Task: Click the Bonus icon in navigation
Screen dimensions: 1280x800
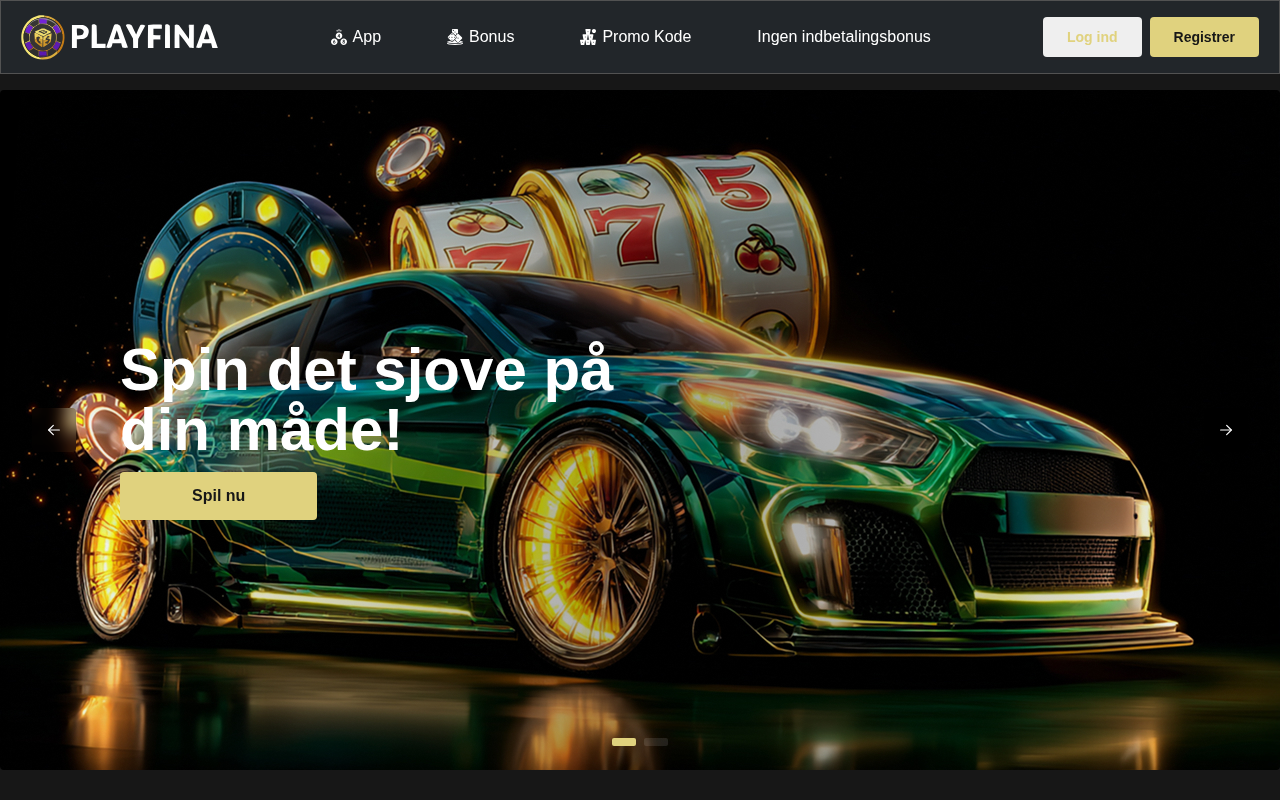Action: [x=455, y=37]
